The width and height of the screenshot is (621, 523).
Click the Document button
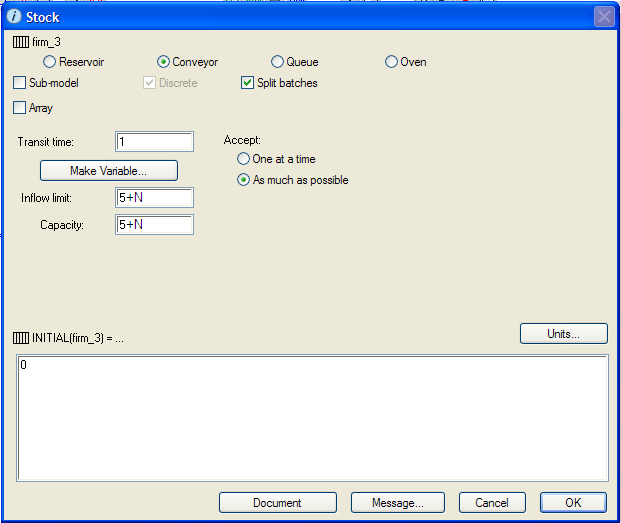tap(278, 503)
